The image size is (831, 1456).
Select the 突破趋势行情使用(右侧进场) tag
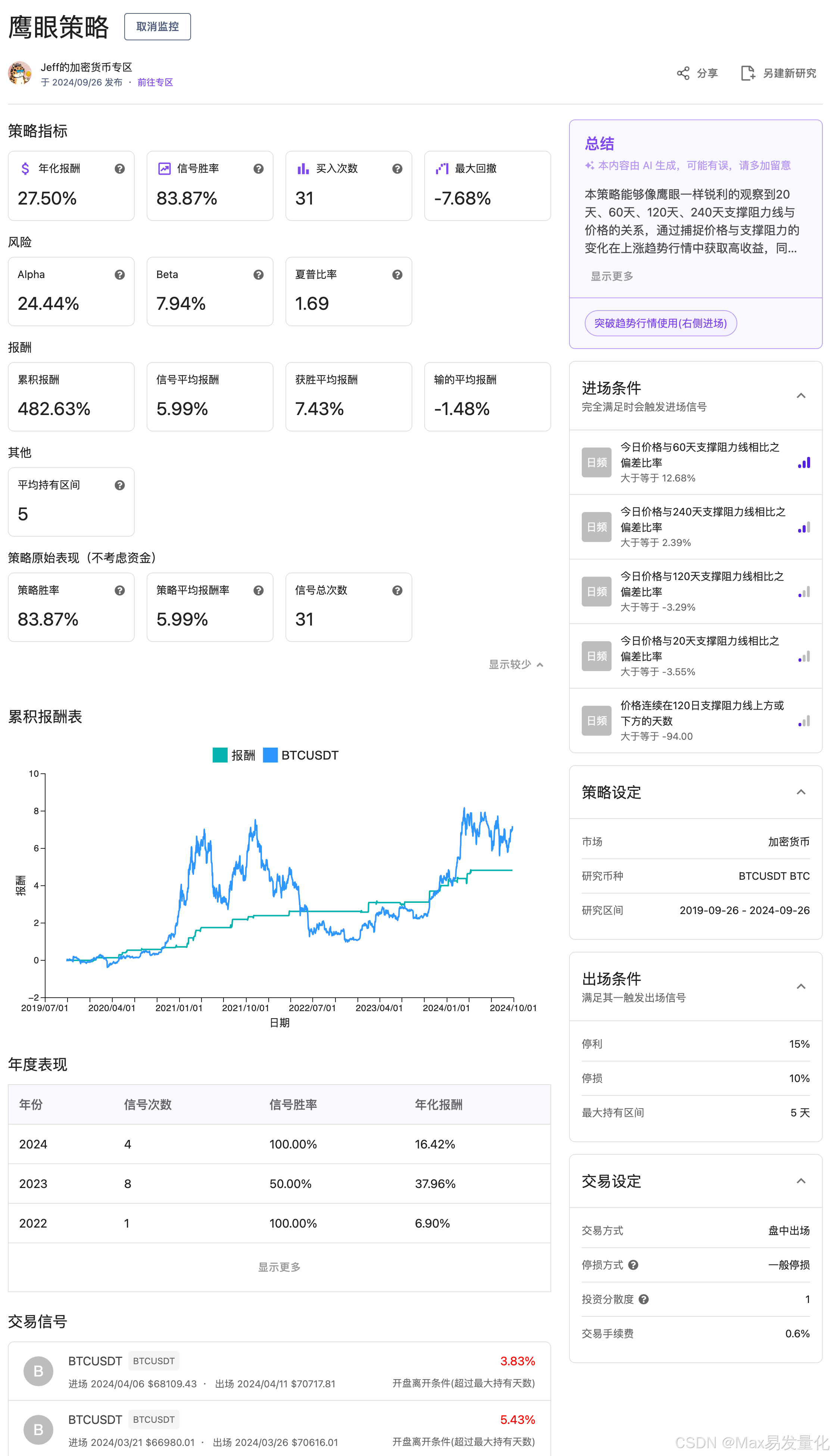click(x=660, y=324)
